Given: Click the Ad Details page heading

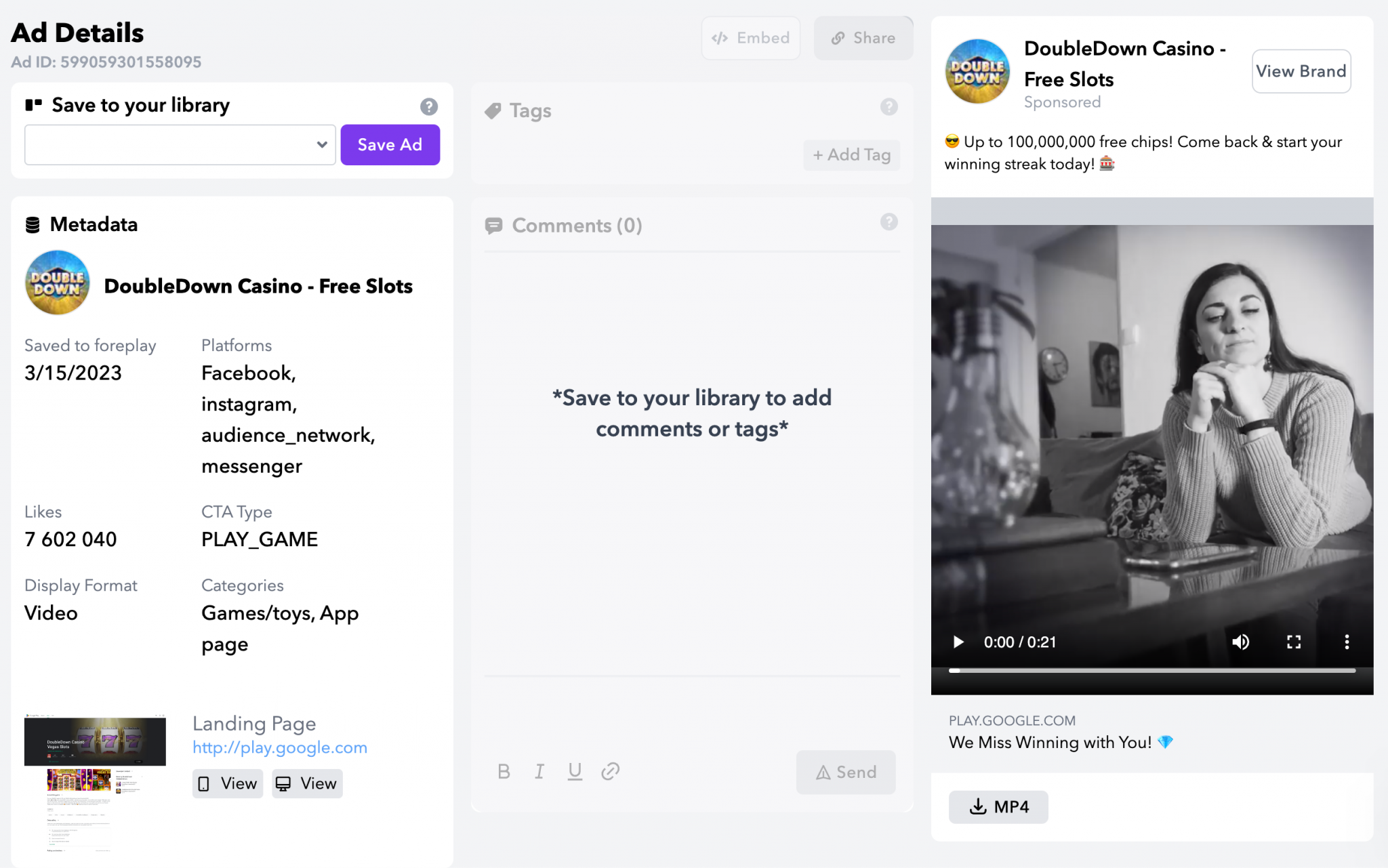Looking at the screenshot, I should (x=77, y=33).
